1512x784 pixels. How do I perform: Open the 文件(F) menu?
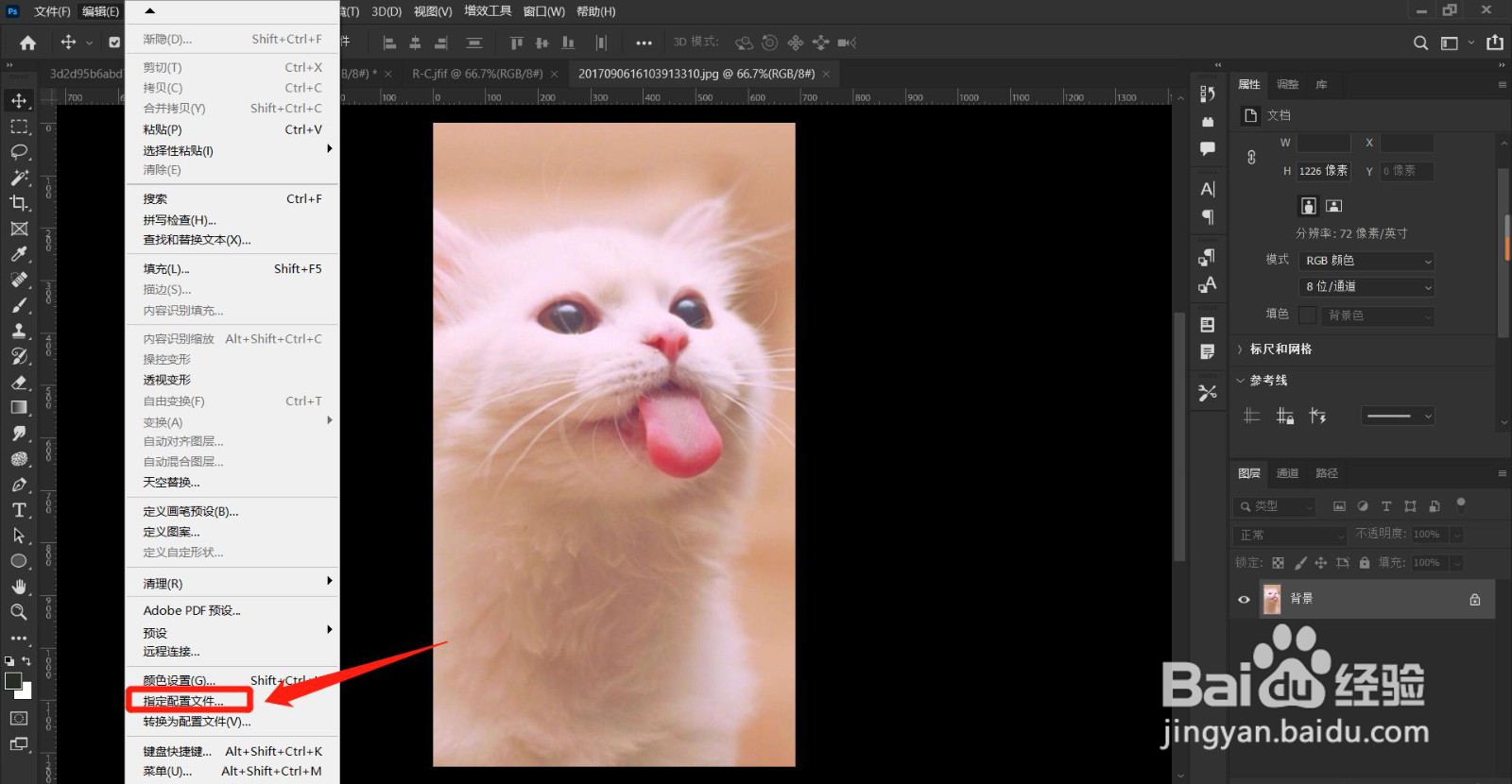(52, 11)
